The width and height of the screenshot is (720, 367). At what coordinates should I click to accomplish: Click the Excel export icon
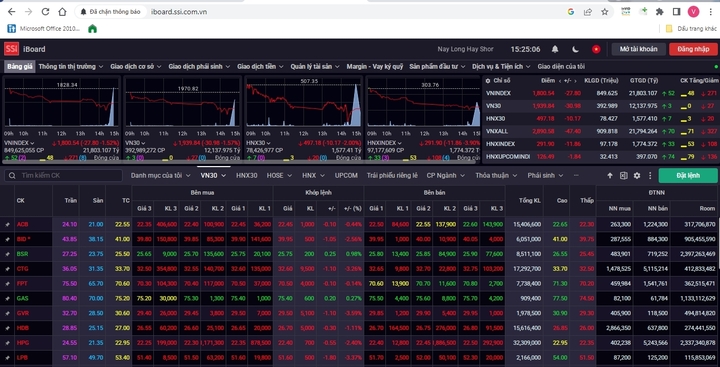click(624, 175)
